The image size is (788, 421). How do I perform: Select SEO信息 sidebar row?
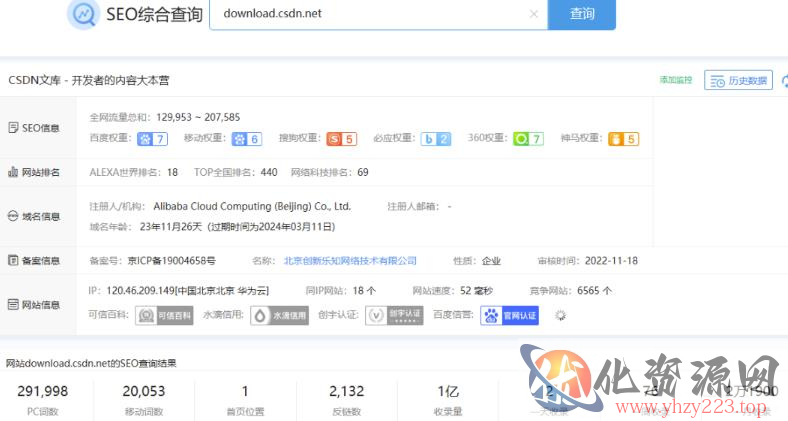[38, 128]
